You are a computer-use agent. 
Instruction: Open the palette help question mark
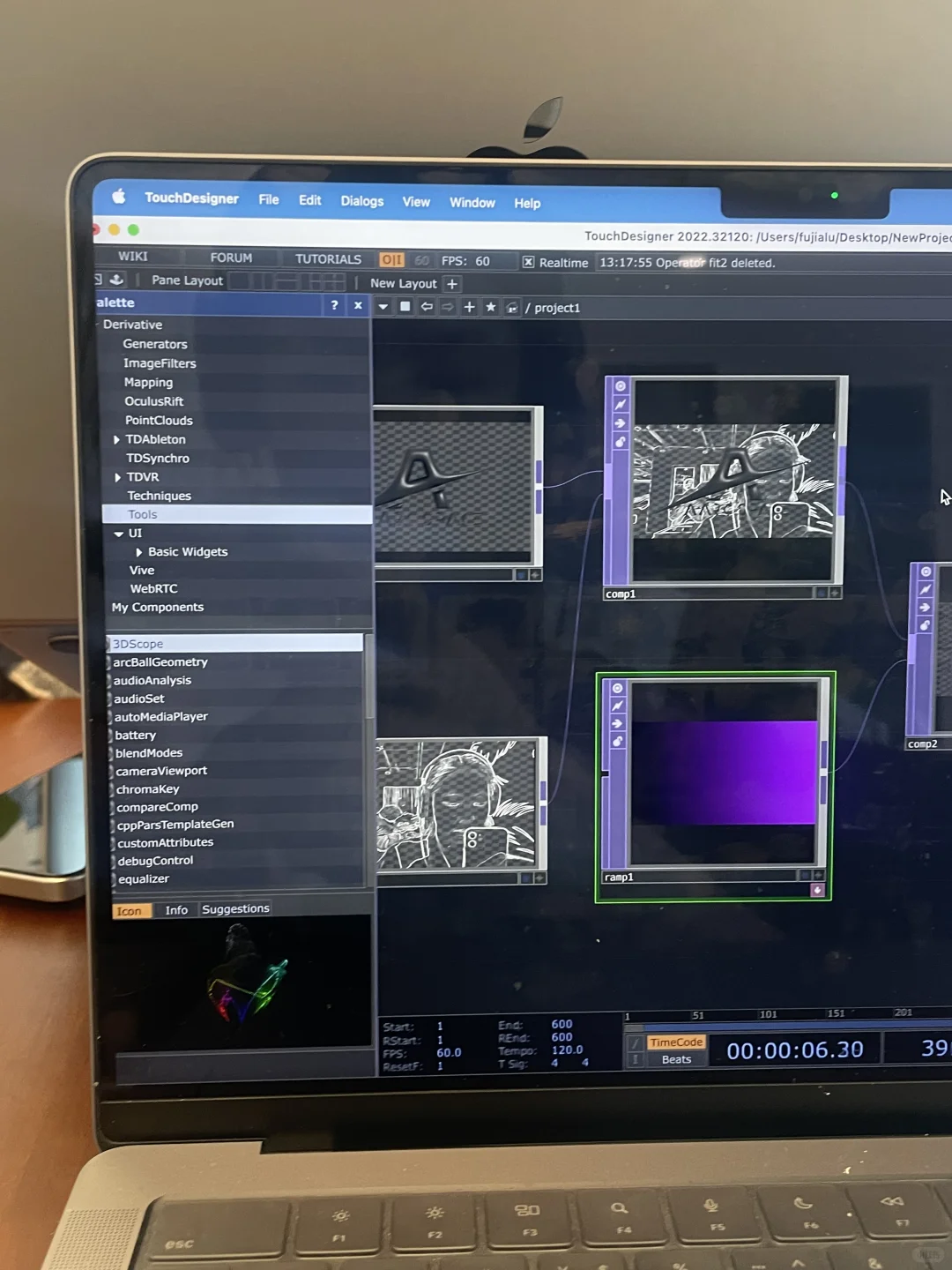(334, 305)
